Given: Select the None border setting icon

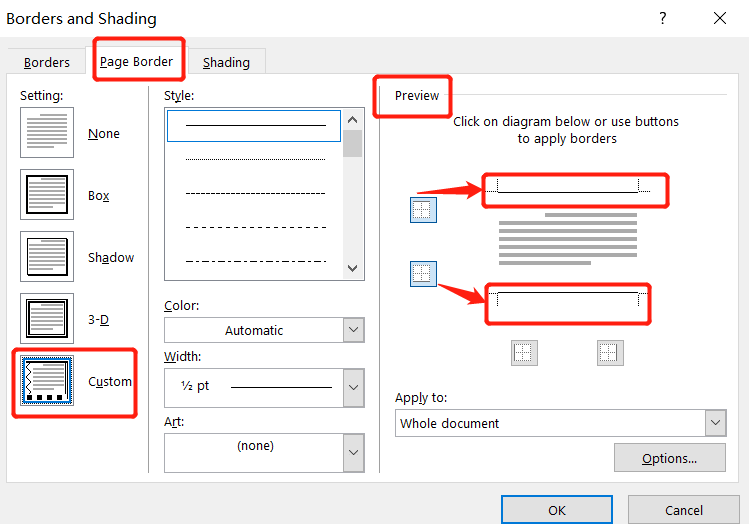Looking at the screenshot, I should (47, 132).
